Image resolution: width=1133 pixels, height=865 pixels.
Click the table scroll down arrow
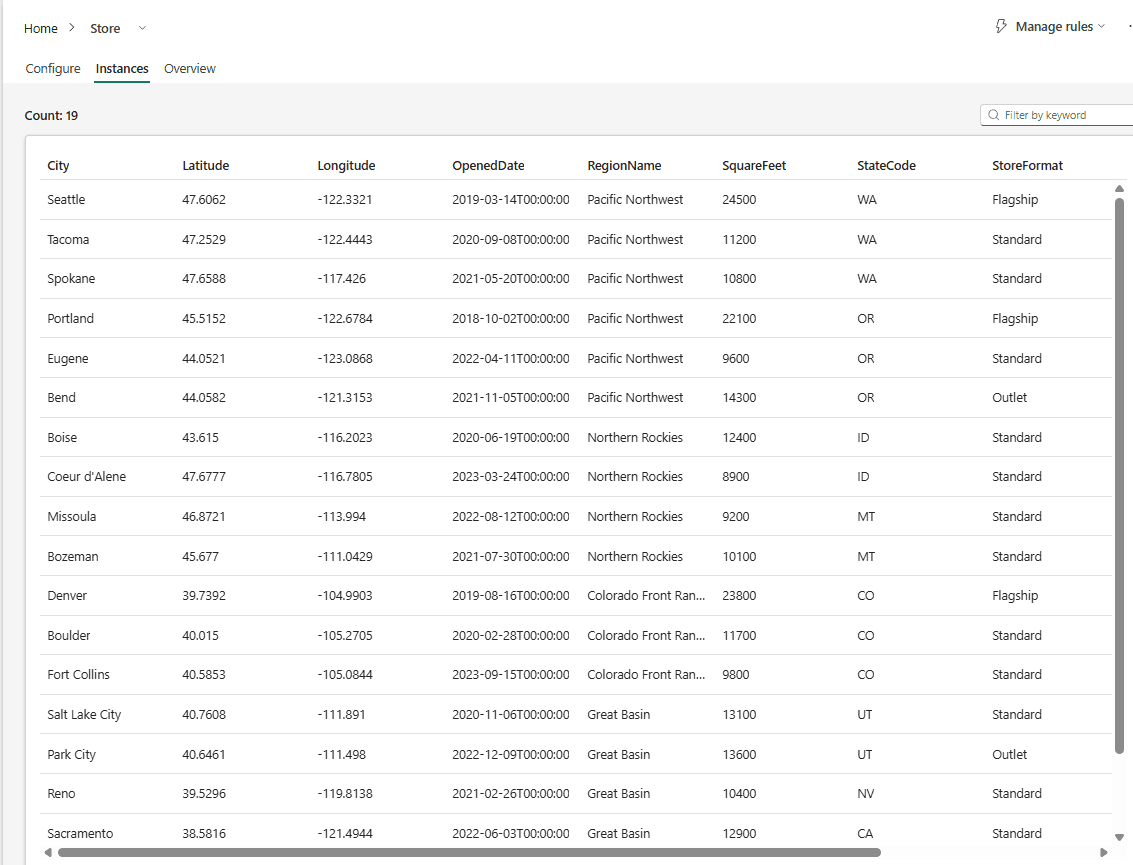pos(1119,838)
